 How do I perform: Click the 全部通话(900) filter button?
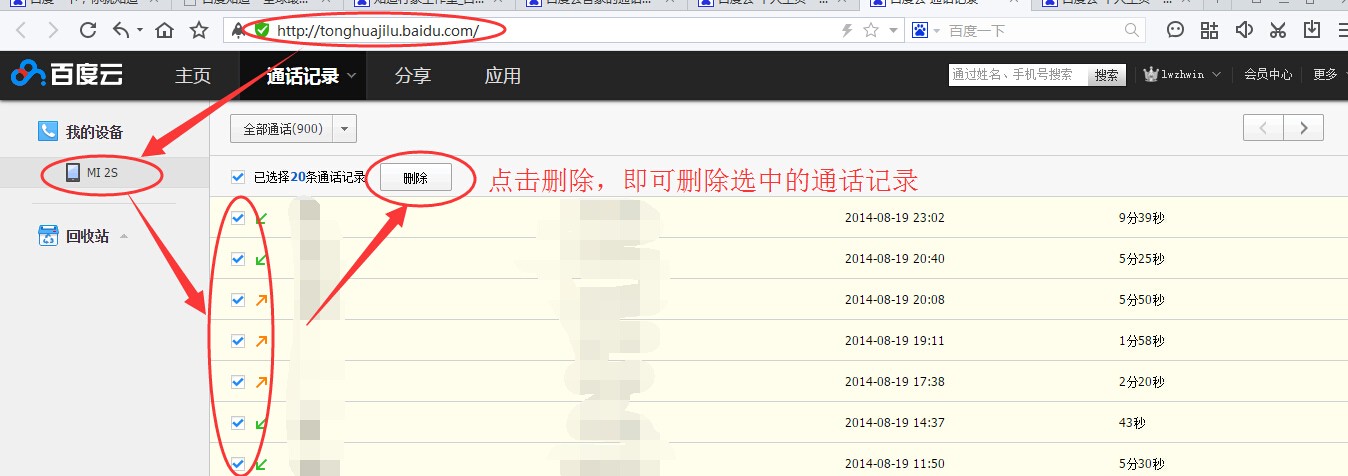pyautogui.click(x=282, y=129)
